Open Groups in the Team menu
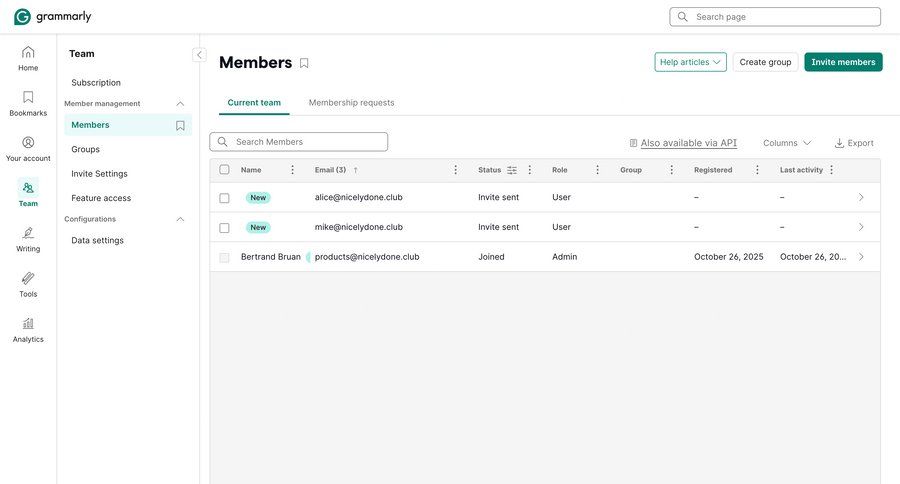This screenshot has width=900, height=484. pos(86,149)
